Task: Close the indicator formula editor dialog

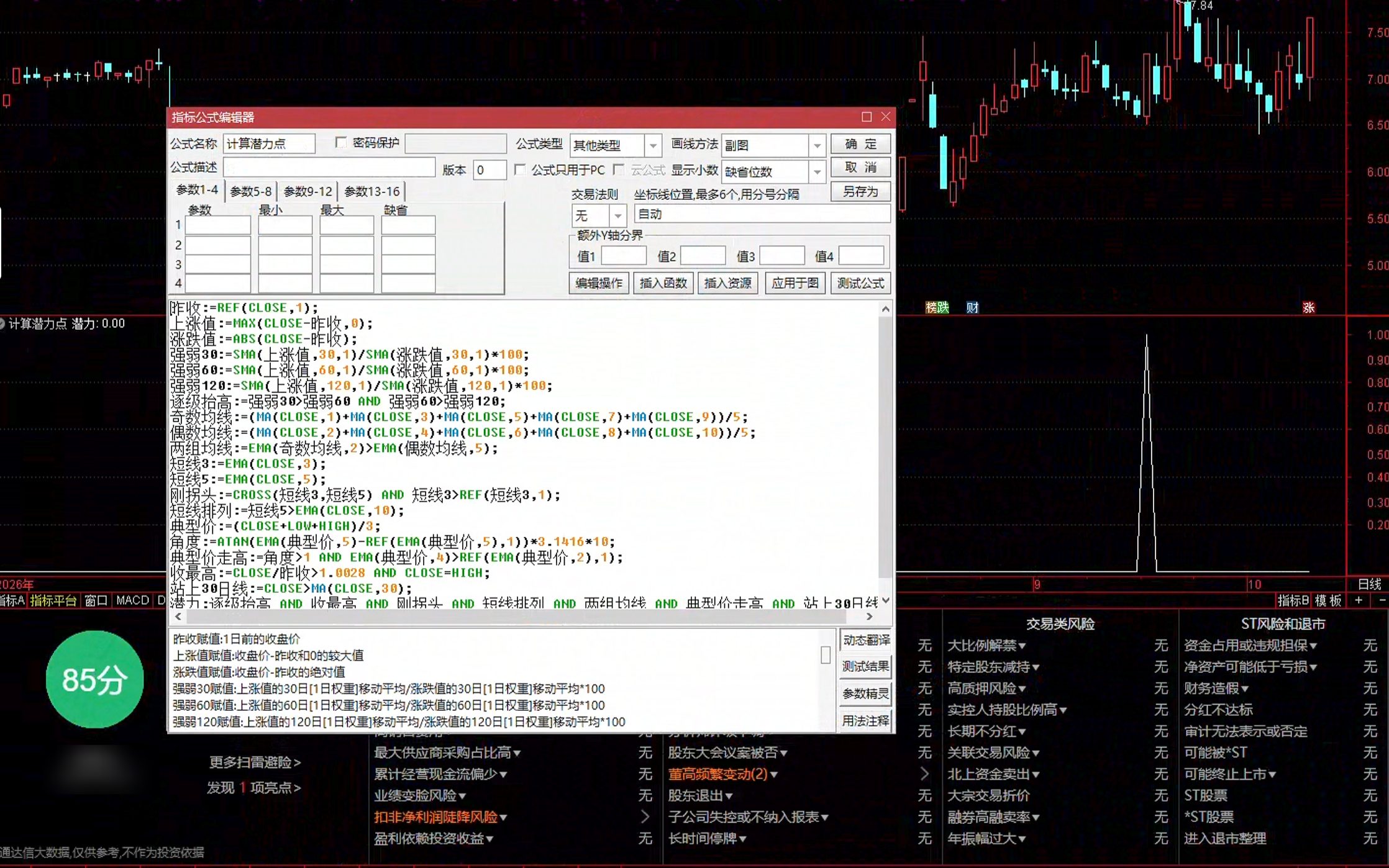Action: [x=886, y=117]
